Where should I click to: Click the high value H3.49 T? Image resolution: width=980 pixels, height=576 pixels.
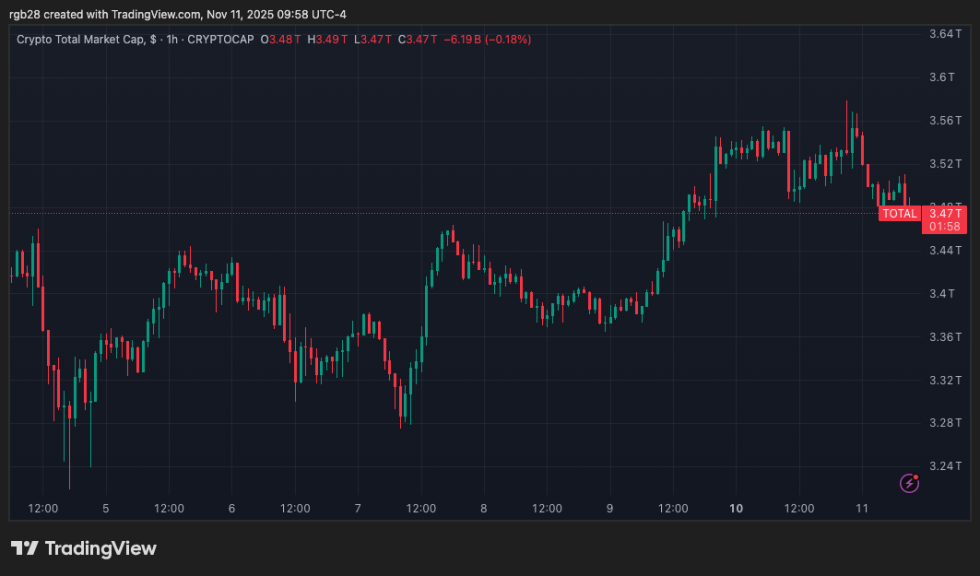329,39
